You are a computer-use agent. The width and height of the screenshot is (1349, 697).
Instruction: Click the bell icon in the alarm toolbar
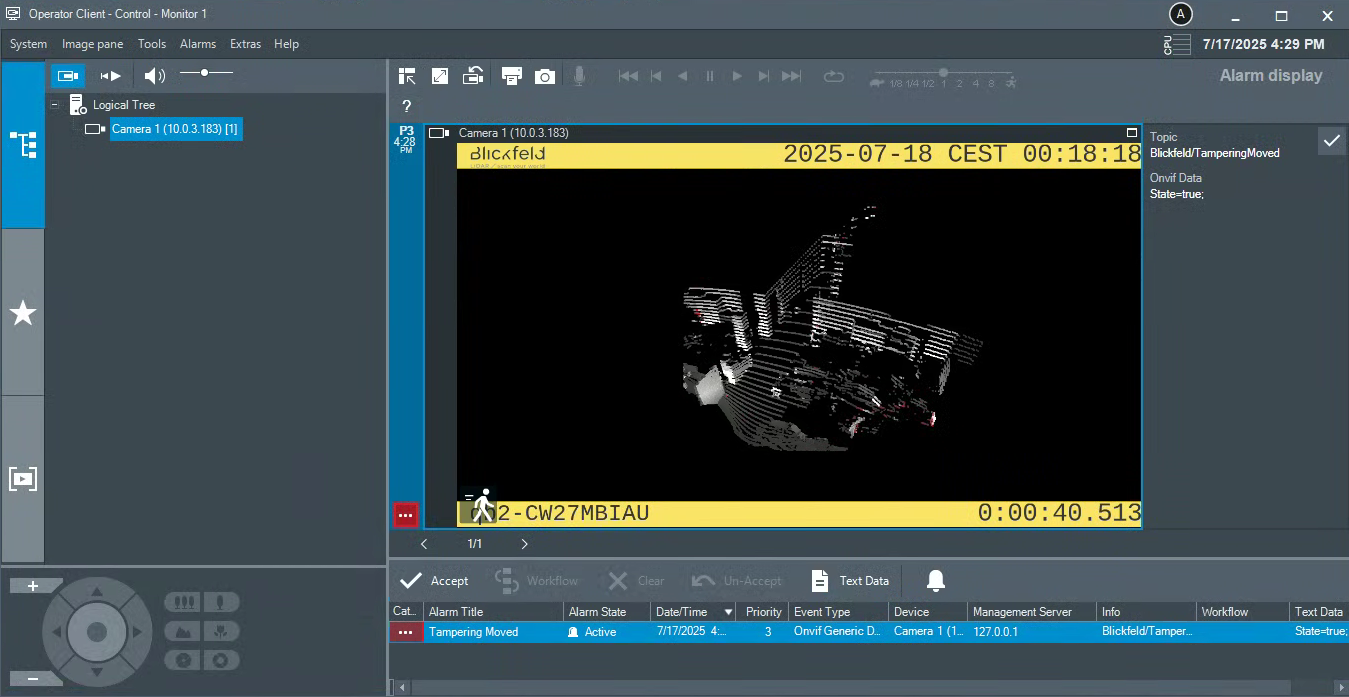(x=935, y=581)
